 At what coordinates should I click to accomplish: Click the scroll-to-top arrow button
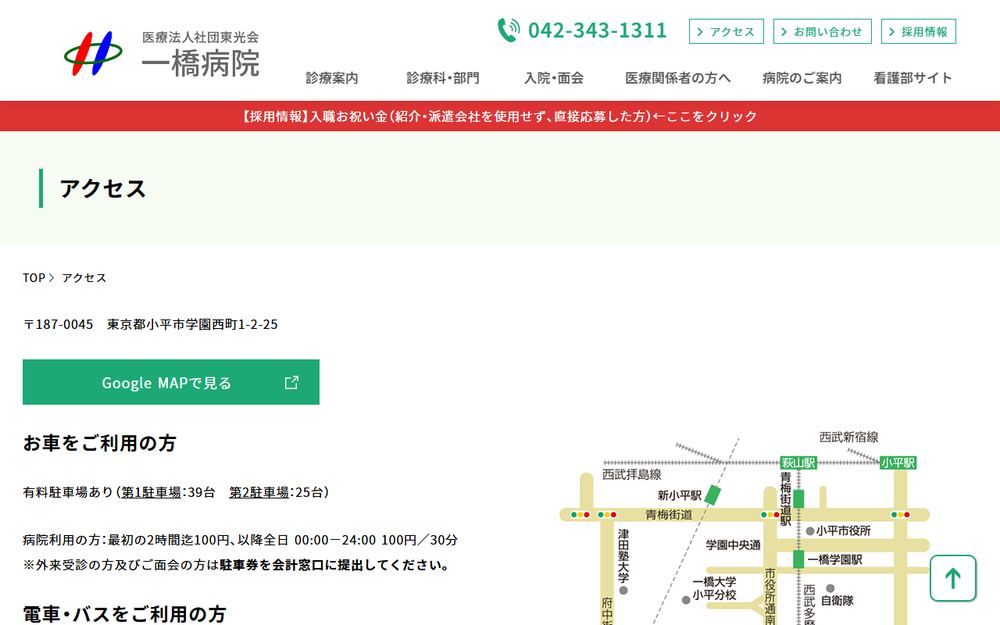953,578
